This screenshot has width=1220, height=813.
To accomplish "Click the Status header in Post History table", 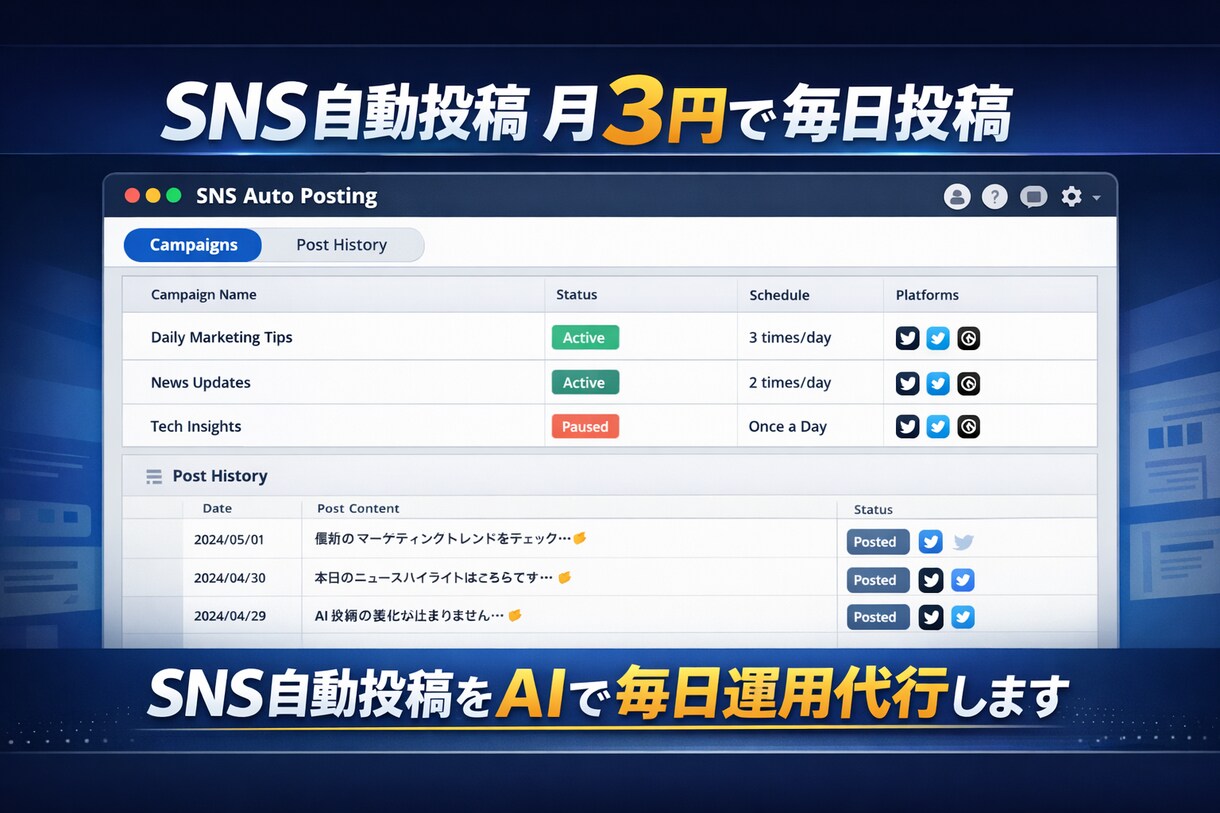I will coord(873,510).
